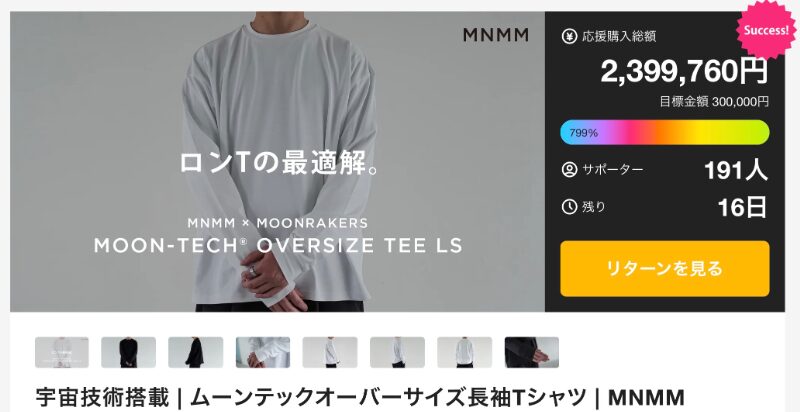Click the rainbow 799% progress bar
This screenshot has height=412, width=800.
coord(664,133)
